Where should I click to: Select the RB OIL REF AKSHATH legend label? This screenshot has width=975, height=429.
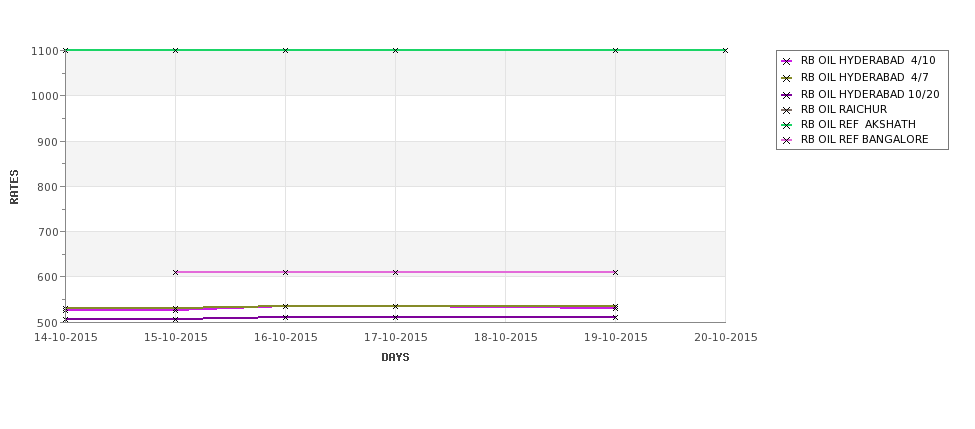pyautogui.click(x=858, y=124)
